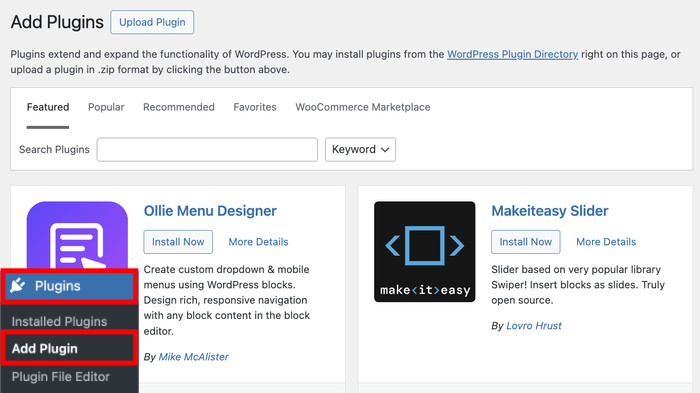Open the Plugins sidebar menu
Screen dimensions: 700x393
point(69,286)
